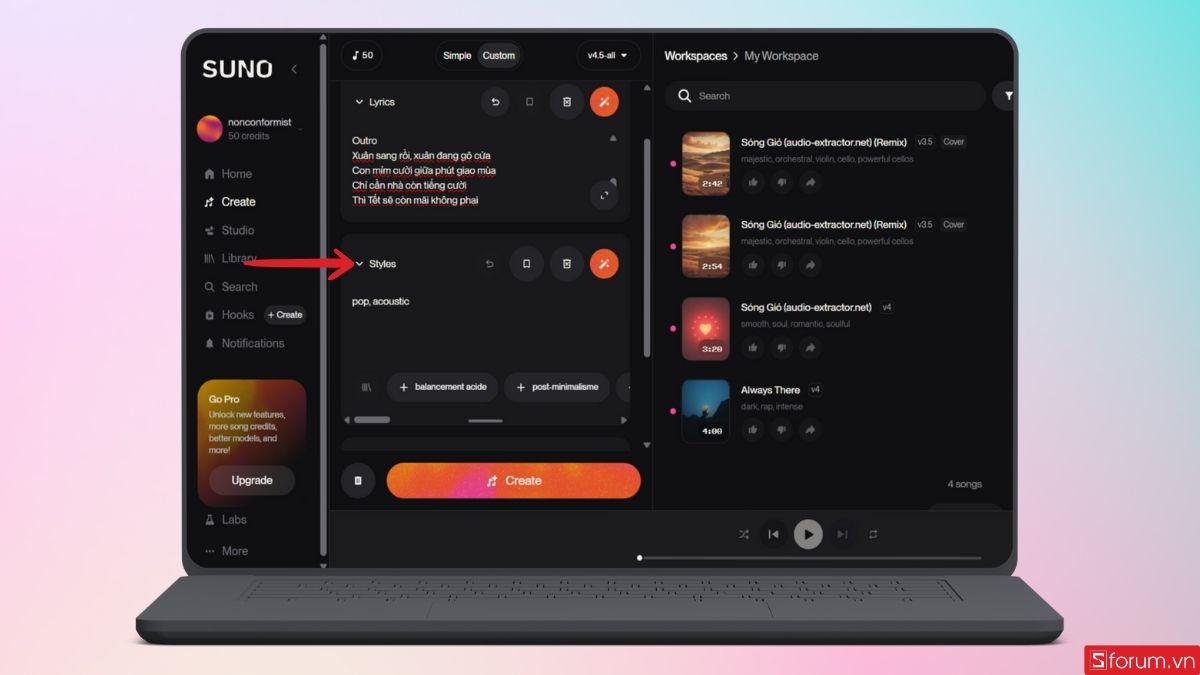Skip to the previous track

click(x=773, y=534)
